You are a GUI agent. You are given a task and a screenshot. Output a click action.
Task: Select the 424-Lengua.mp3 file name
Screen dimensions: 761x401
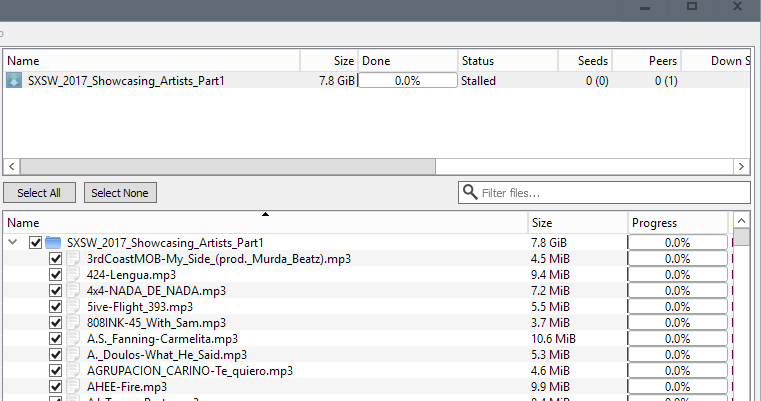131,275
